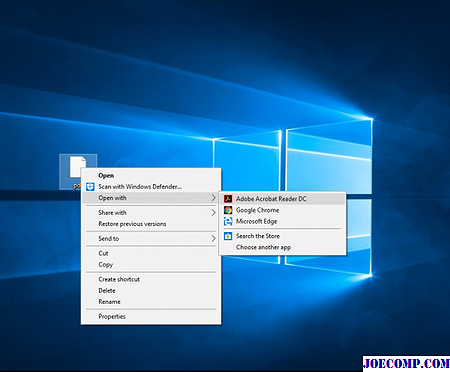Select Cut from the context menu
The height and width of the screenshot is (372, 450).
(x=151, y=253)
